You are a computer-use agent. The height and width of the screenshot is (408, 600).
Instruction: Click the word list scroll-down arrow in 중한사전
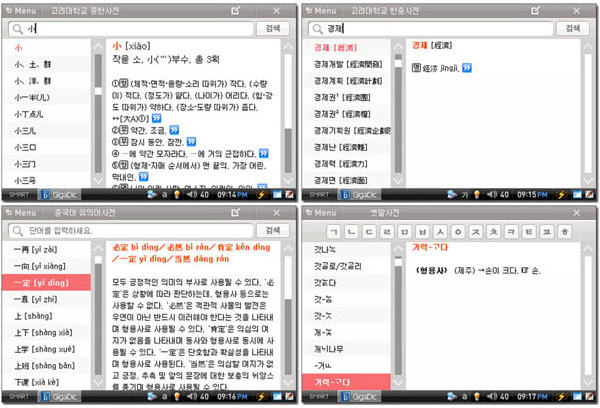tap(98, 181)
